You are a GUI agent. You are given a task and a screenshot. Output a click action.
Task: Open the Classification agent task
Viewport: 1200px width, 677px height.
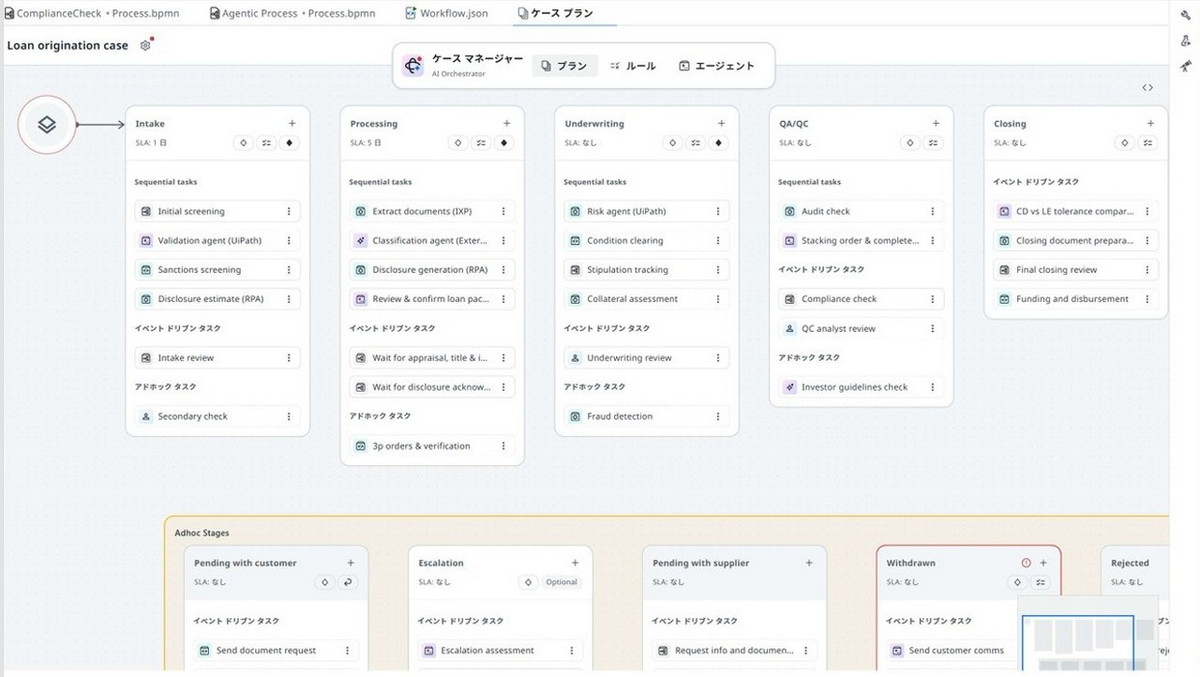(x=432, y=241)
